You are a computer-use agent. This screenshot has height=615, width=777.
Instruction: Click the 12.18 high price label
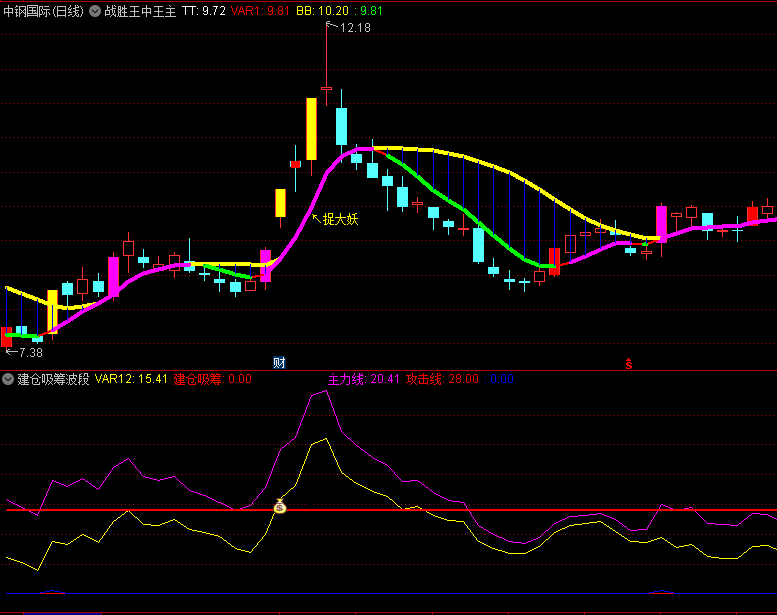[355, 28]
